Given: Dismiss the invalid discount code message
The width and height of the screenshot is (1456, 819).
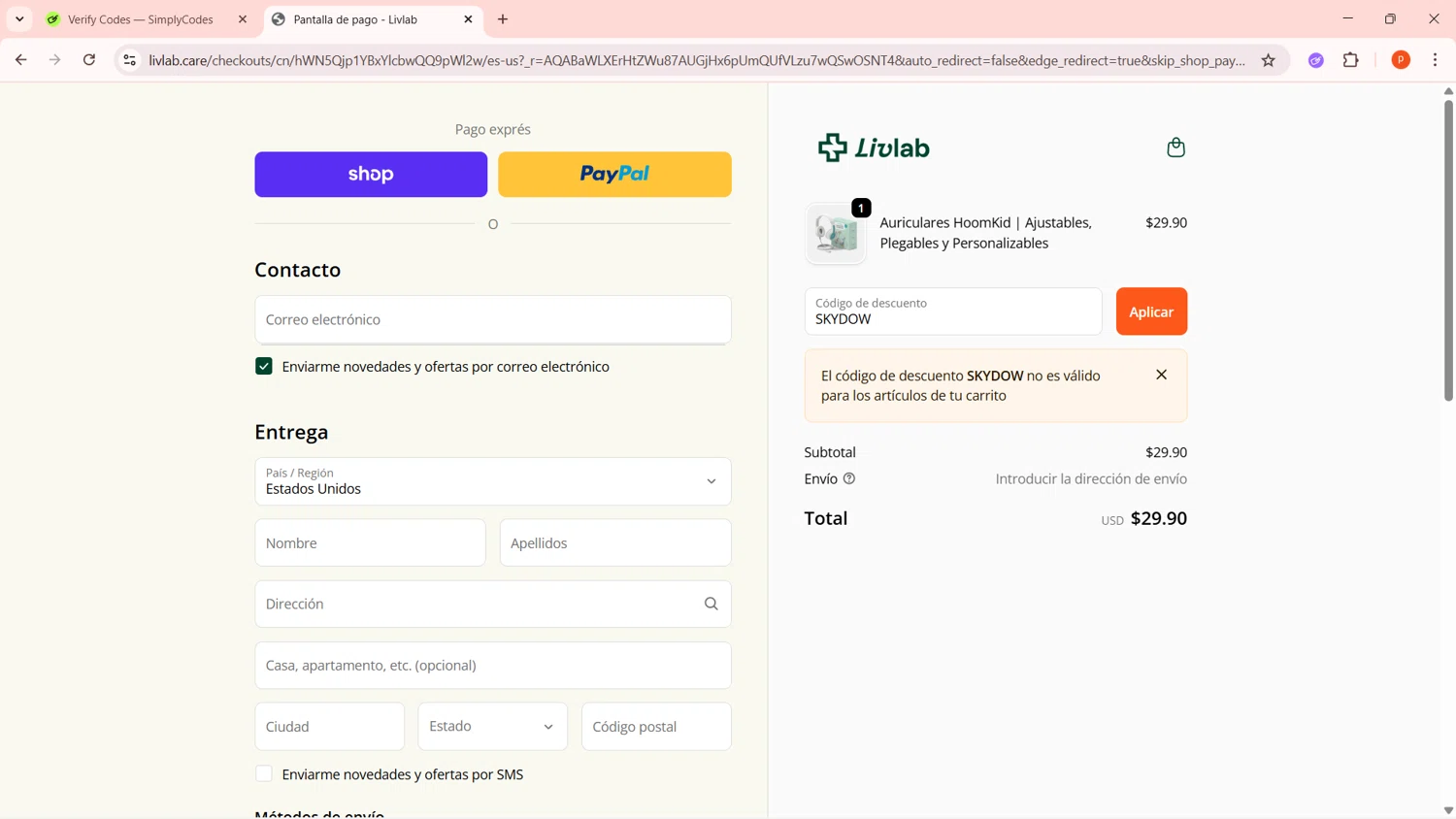Looking at the screenshot, I should point(1161,375).
